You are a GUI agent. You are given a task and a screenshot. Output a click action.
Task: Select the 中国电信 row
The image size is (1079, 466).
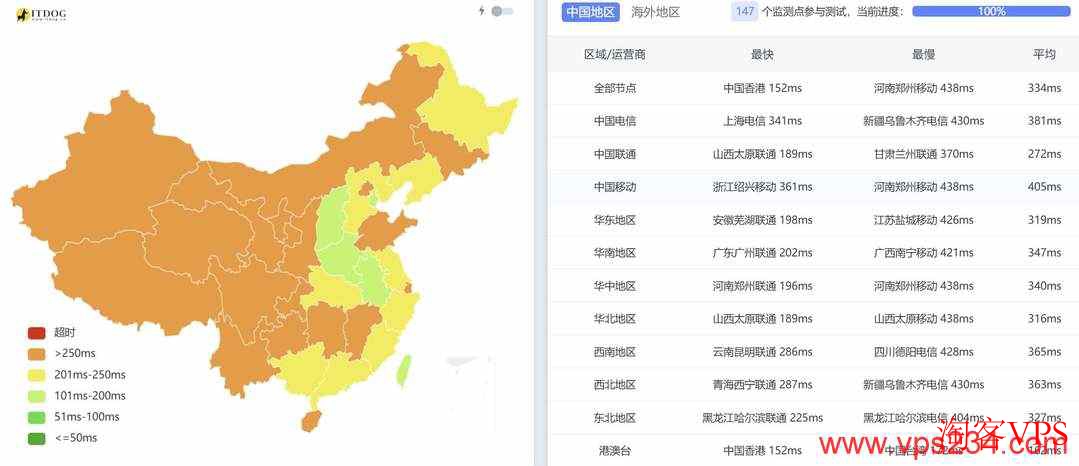(615, 121)
